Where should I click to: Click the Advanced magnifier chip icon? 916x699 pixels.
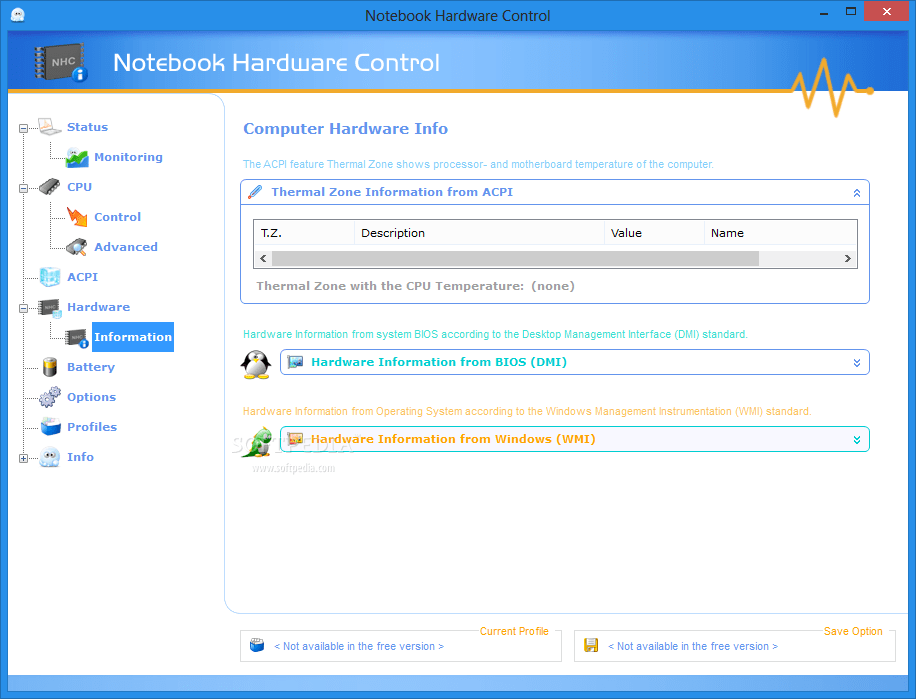pos(77,247)
